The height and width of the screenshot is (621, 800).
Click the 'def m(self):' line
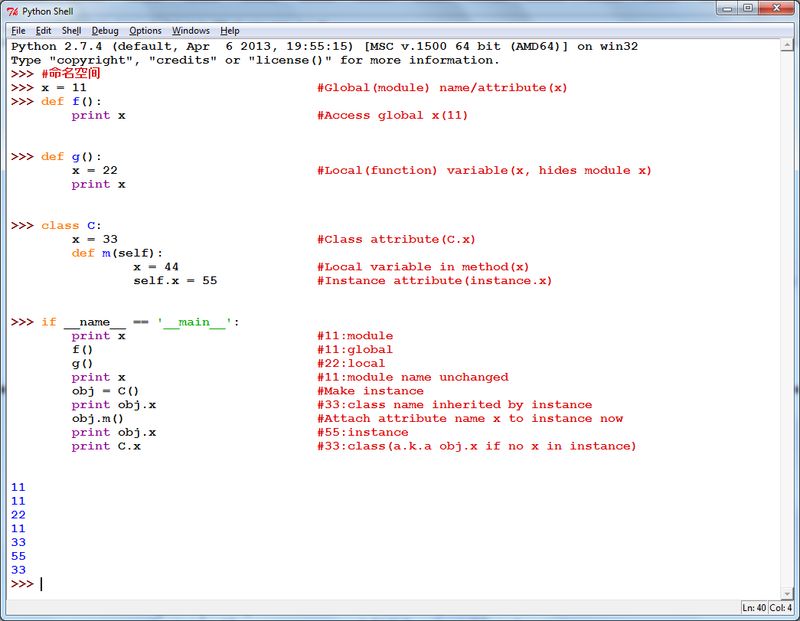[117, 253]
